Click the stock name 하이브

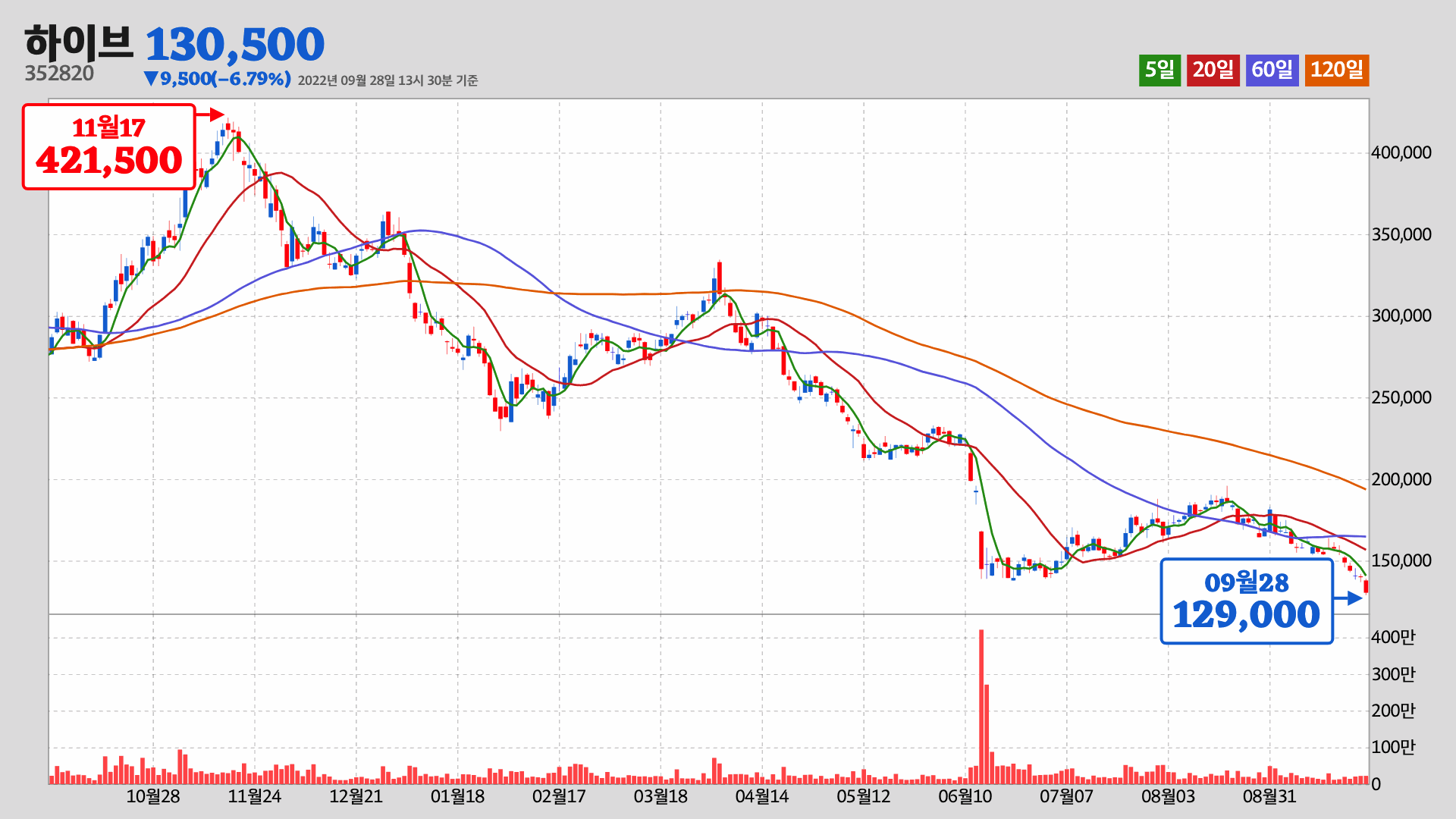click(x=79, y=42)
